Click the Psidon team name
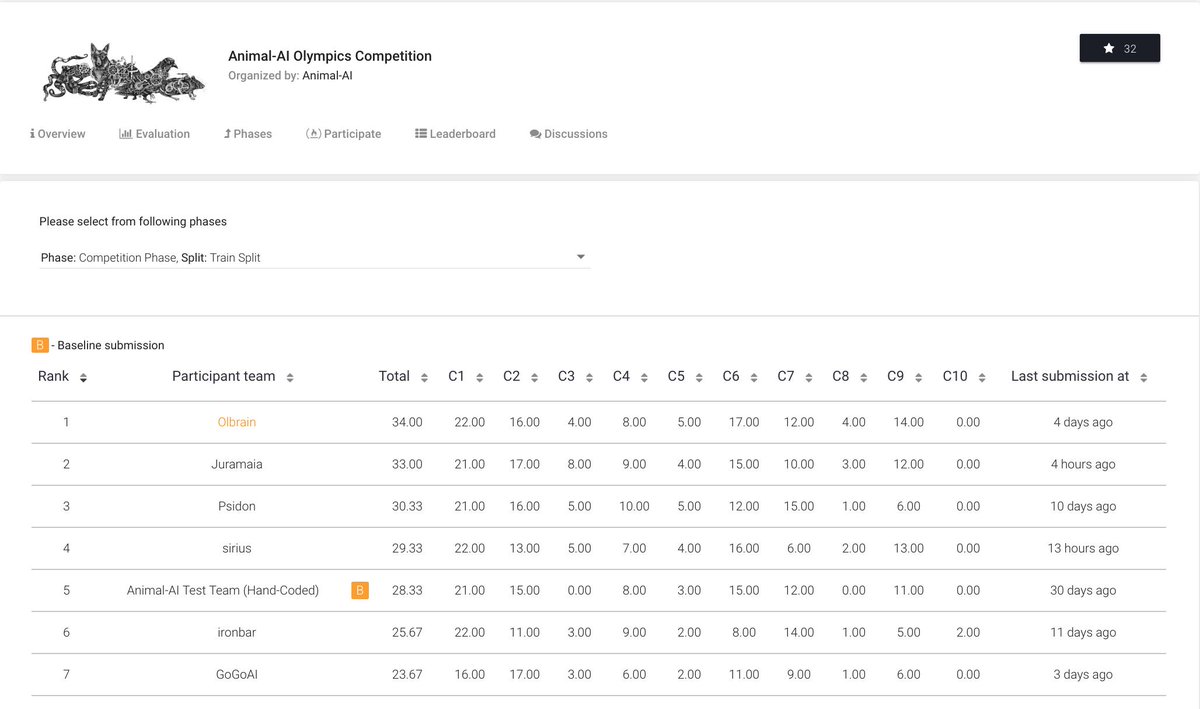Viewport: 1200px width, 709px height. click(x=237, y=507)
